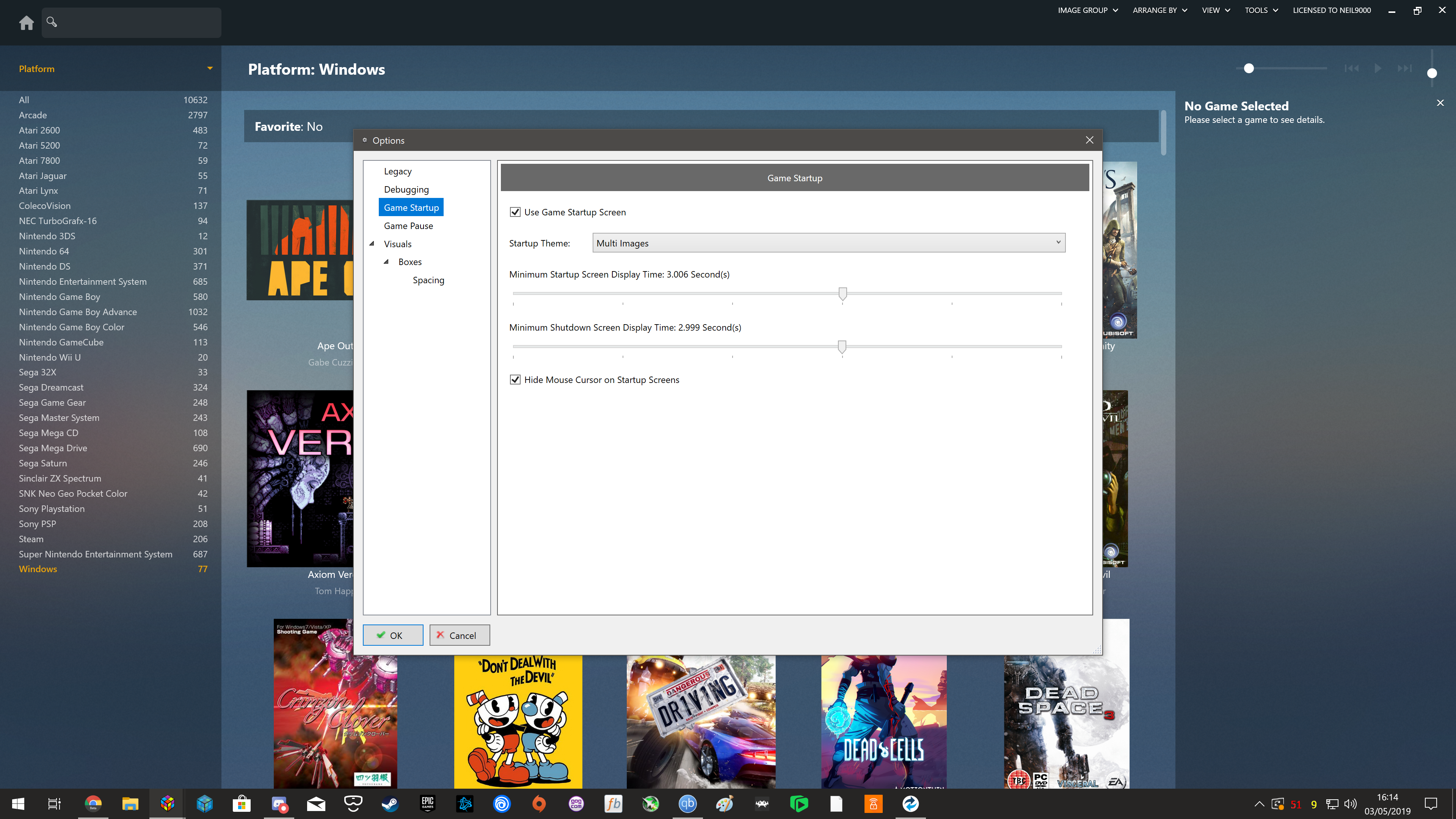Show hidden system tray icons
This screenshot has height=819, width=1456.
1259,804
